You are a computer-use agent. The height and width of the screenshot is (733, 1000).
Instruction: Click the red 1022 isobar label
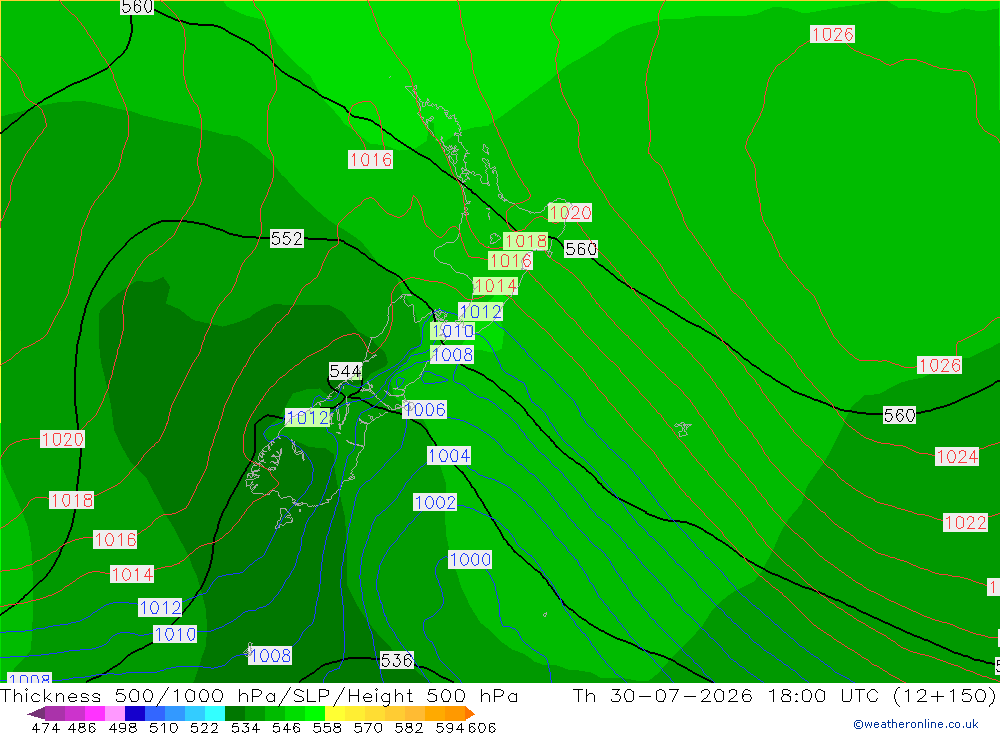click(x=966, y=523)
